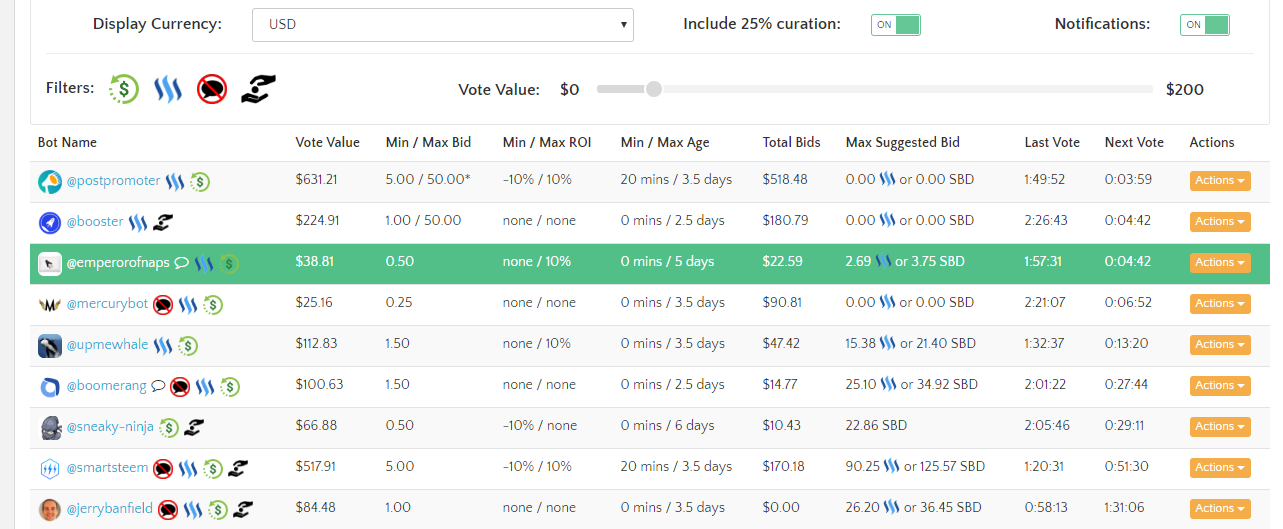
Task: Open the Actions dropdown for emperorofnaps
Action: pyautogui.click(x=1220, y=263)
